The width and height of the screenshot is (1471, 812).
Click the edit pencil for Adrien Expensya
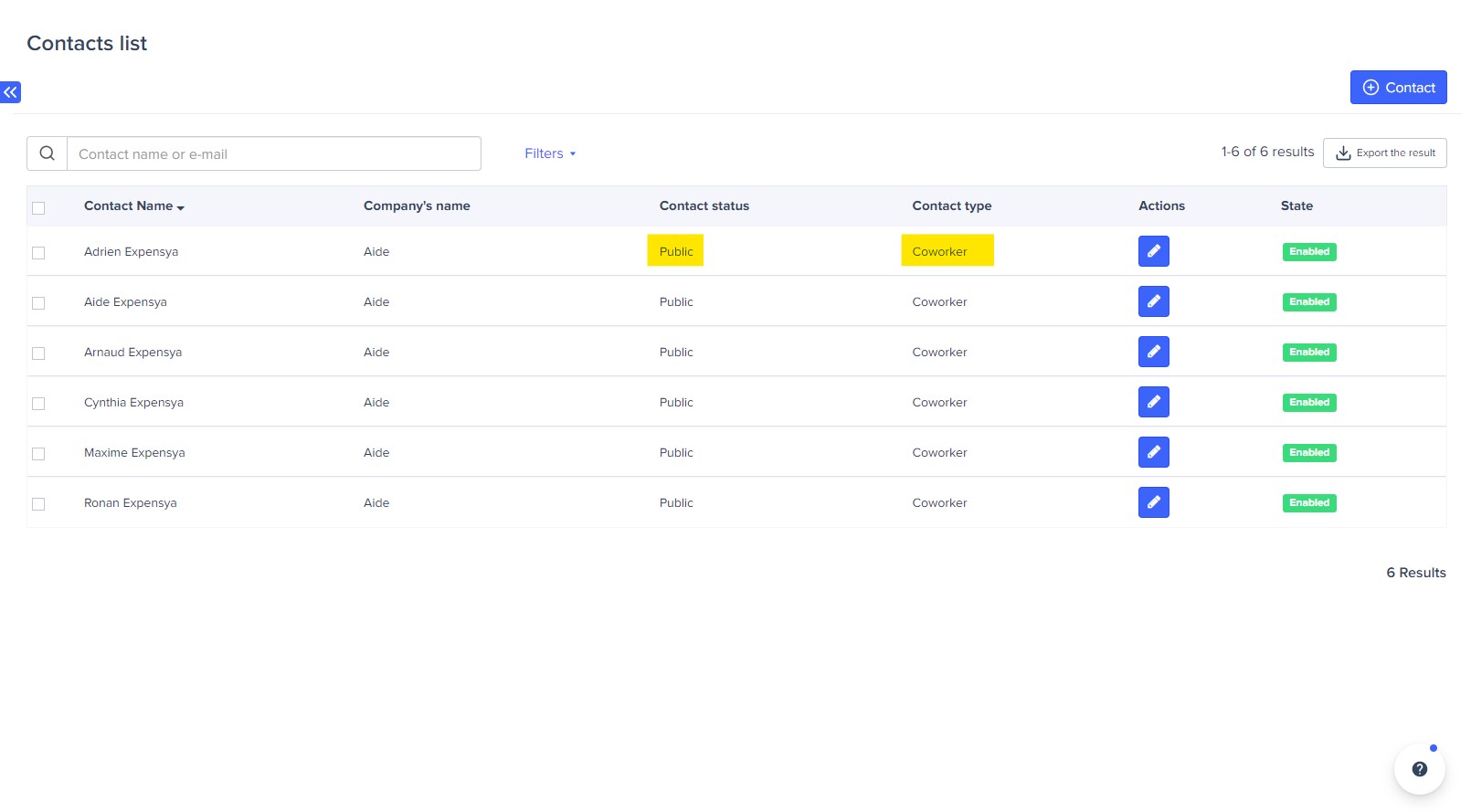(x=1153, y=251)
